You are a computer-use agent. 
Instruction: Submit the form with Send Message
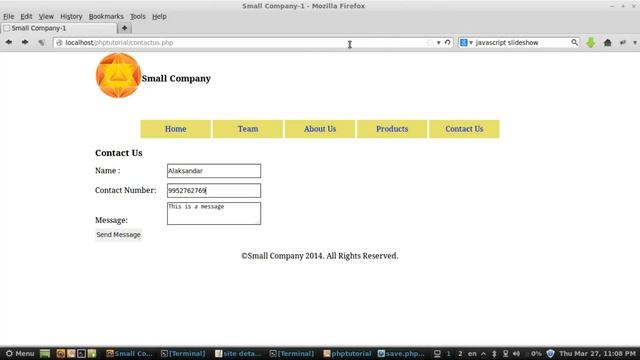point(118,235)
